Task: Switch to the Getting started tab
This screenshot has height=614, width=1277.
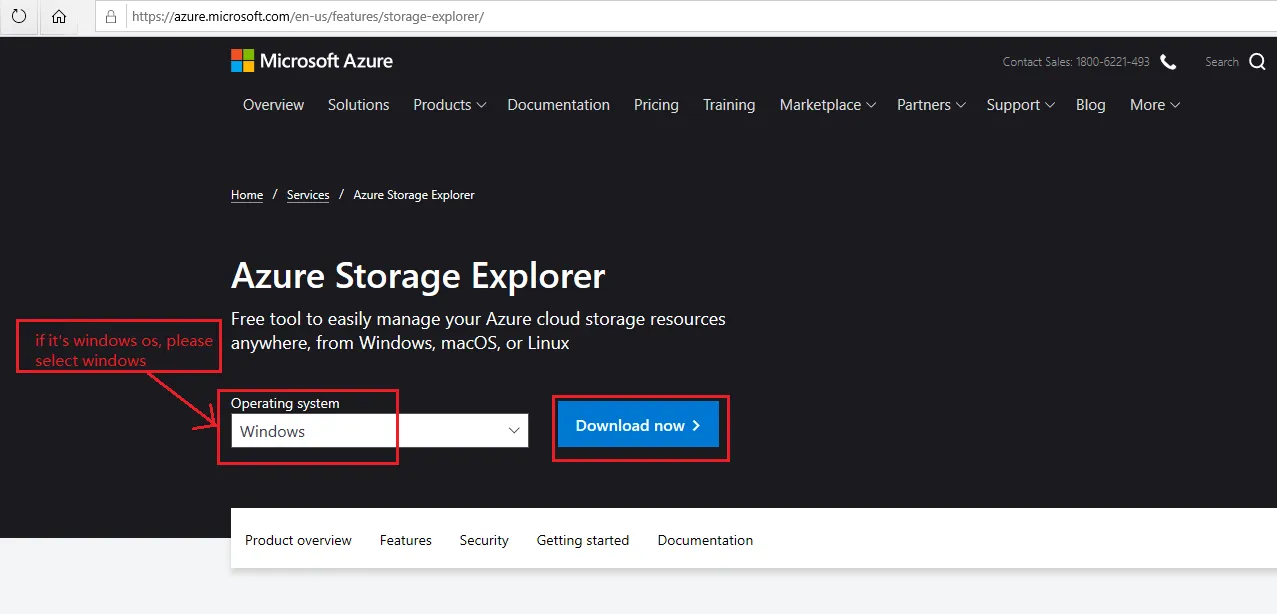Action: (x=583, y=540)
